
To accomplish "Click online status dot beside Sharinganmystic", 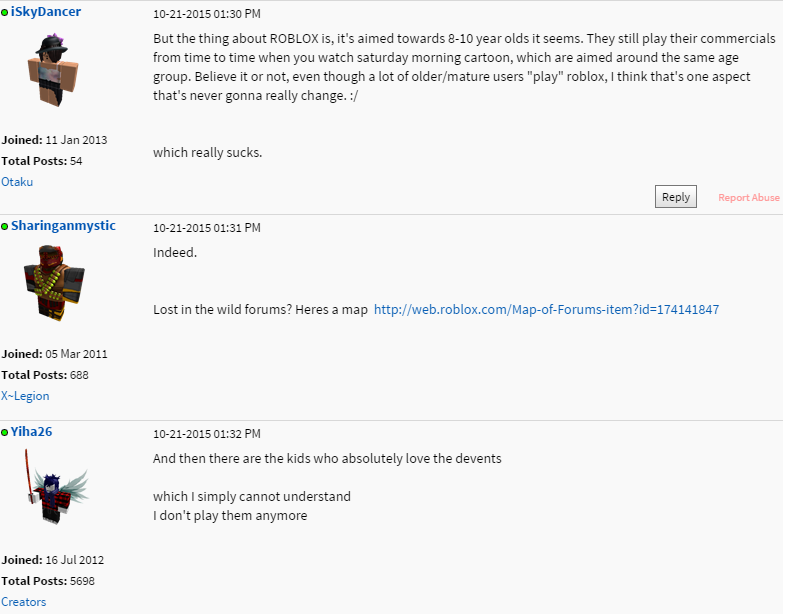I will click(5, 226).
